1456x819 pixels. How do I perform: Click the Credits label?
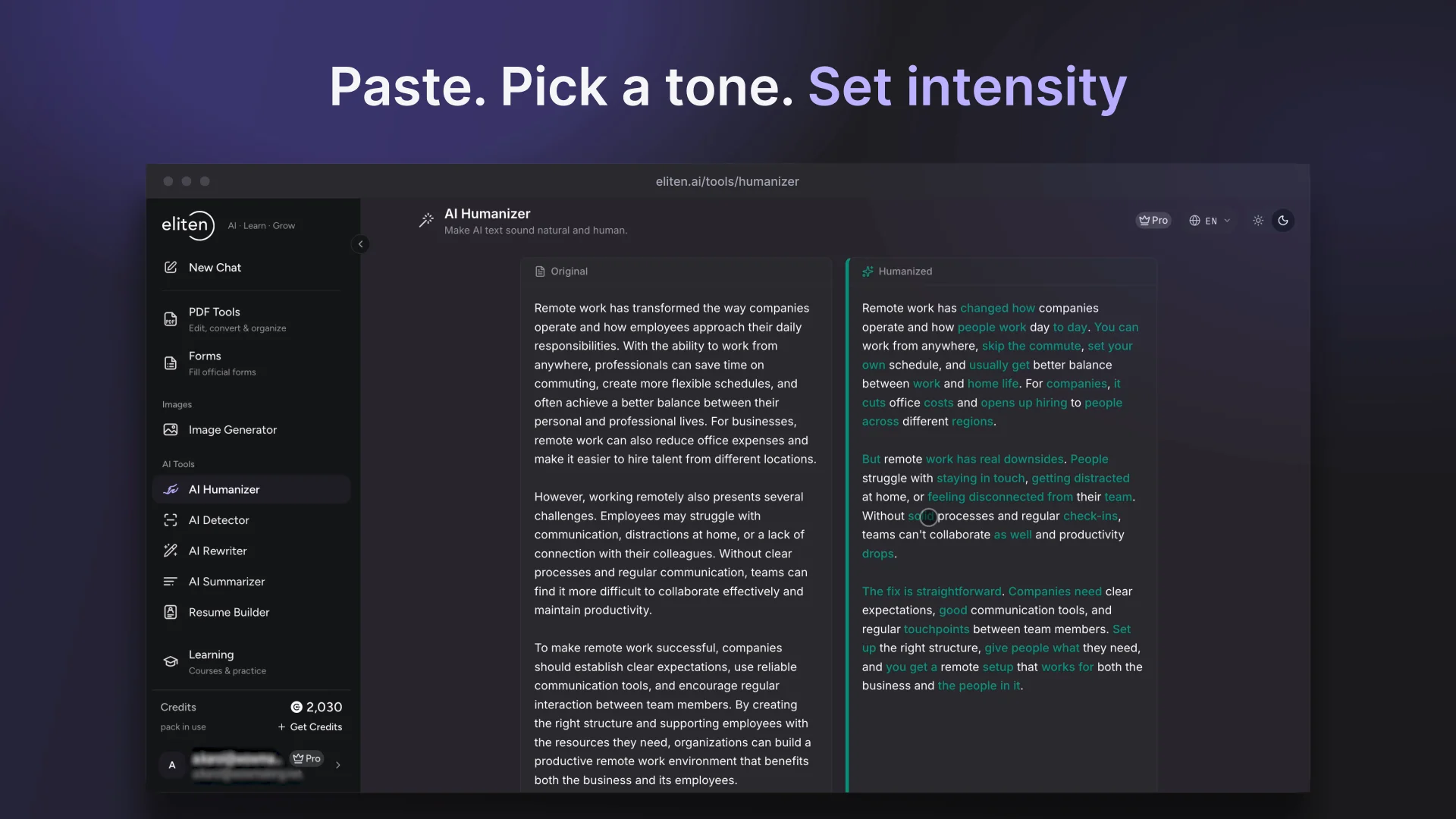178,708
